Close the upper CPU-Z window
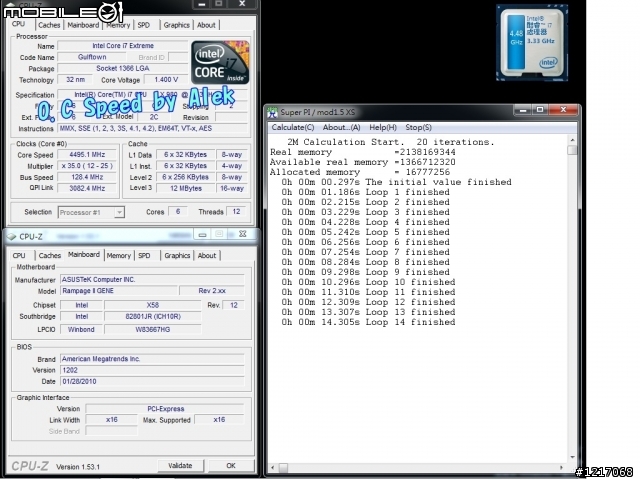Image resolution: width=640 pixels, height=480 pixels. pos(242,4)
